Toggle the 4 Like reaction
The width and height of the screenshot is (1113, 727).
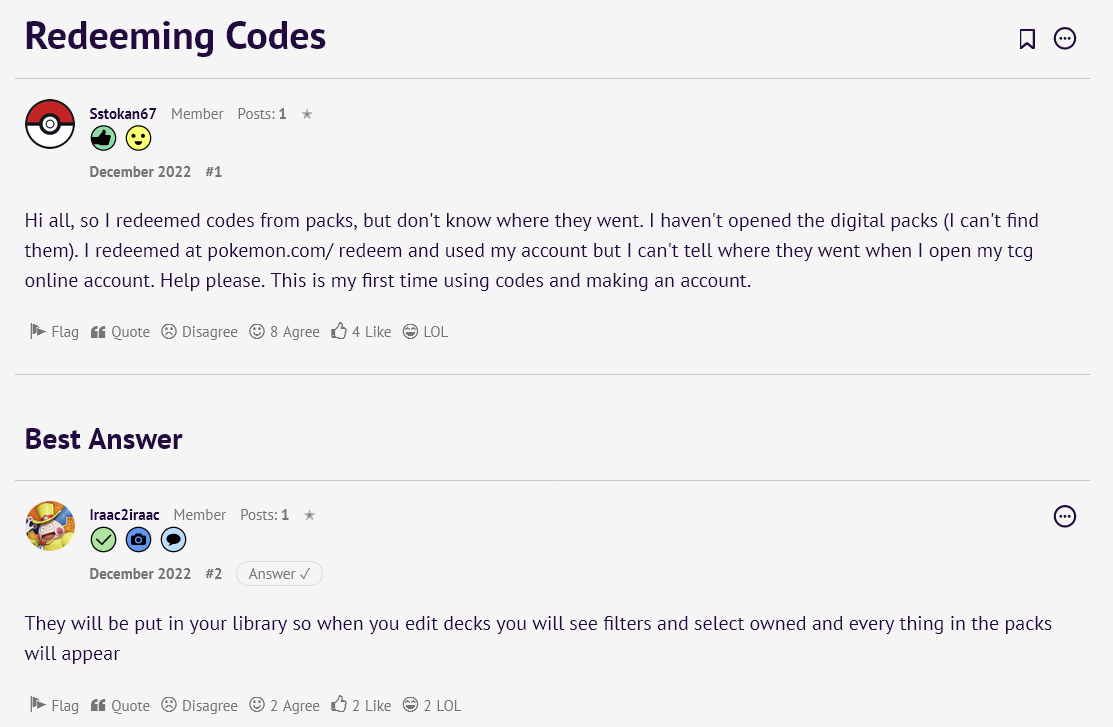pyautogui.click(x=361, y=332)
